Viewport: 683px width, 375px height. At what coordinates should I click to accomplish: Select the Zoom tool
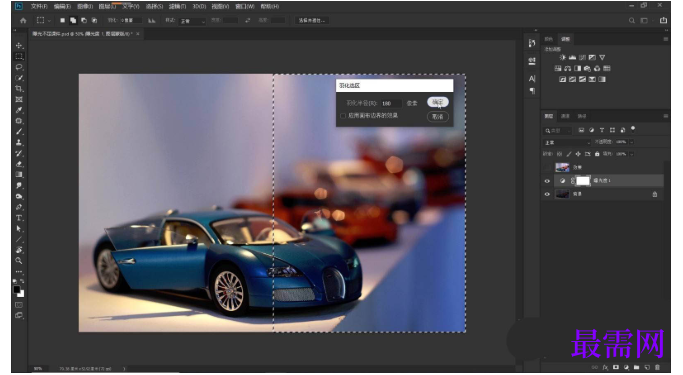[19, 260]
